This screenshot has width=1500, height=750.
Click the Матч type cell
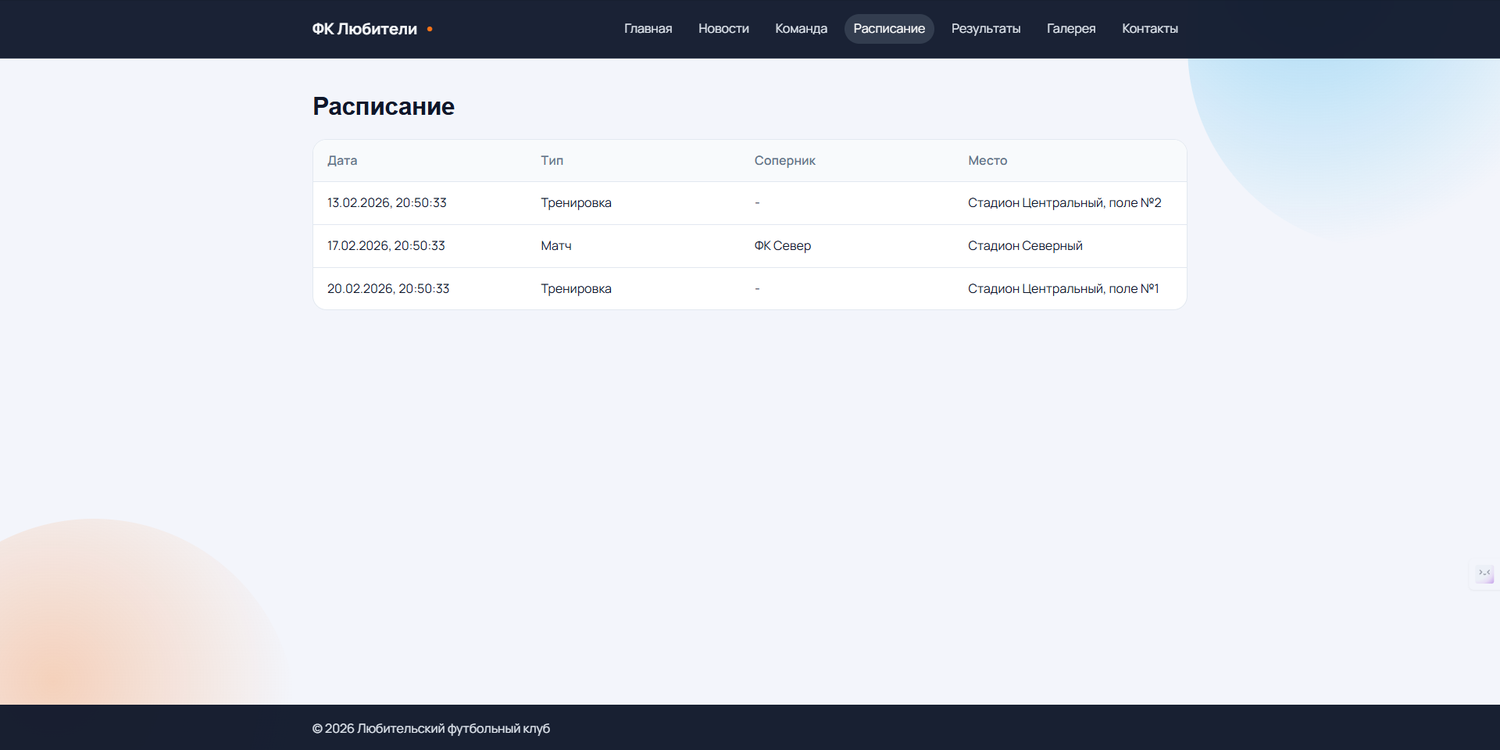pos(556,246)
